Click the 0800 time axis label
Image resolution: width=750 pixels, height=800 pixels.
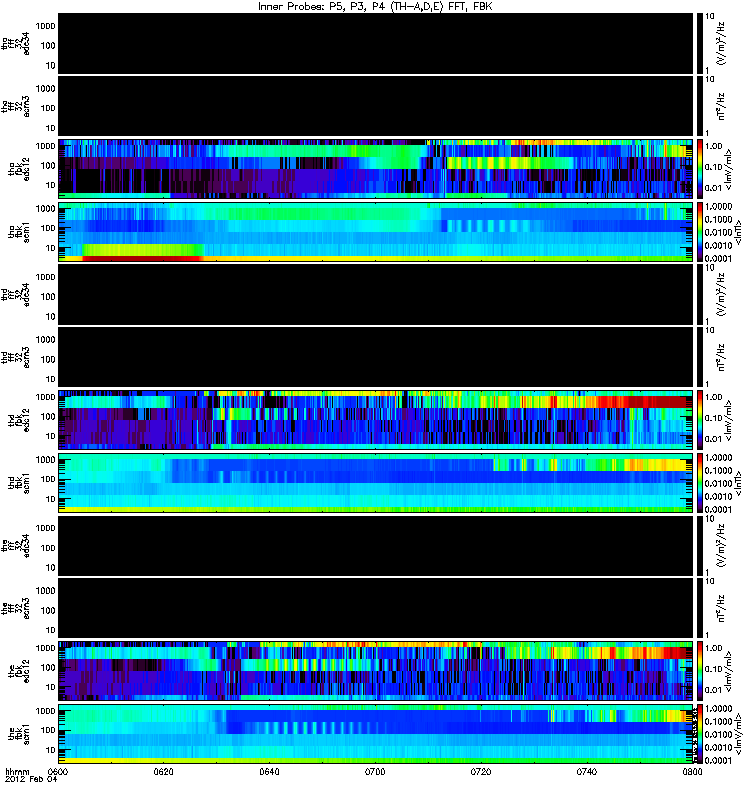(x=692, y=771)
